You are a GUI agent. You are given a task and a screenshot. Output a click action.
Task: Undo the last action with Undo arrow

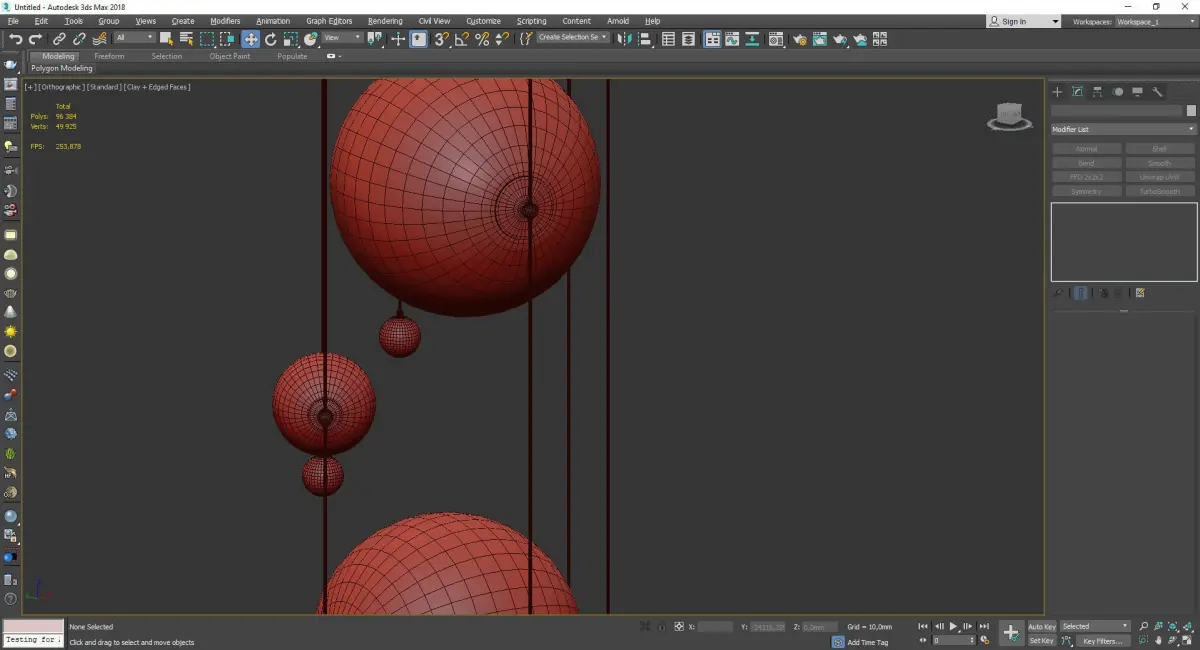click(15, 39)
